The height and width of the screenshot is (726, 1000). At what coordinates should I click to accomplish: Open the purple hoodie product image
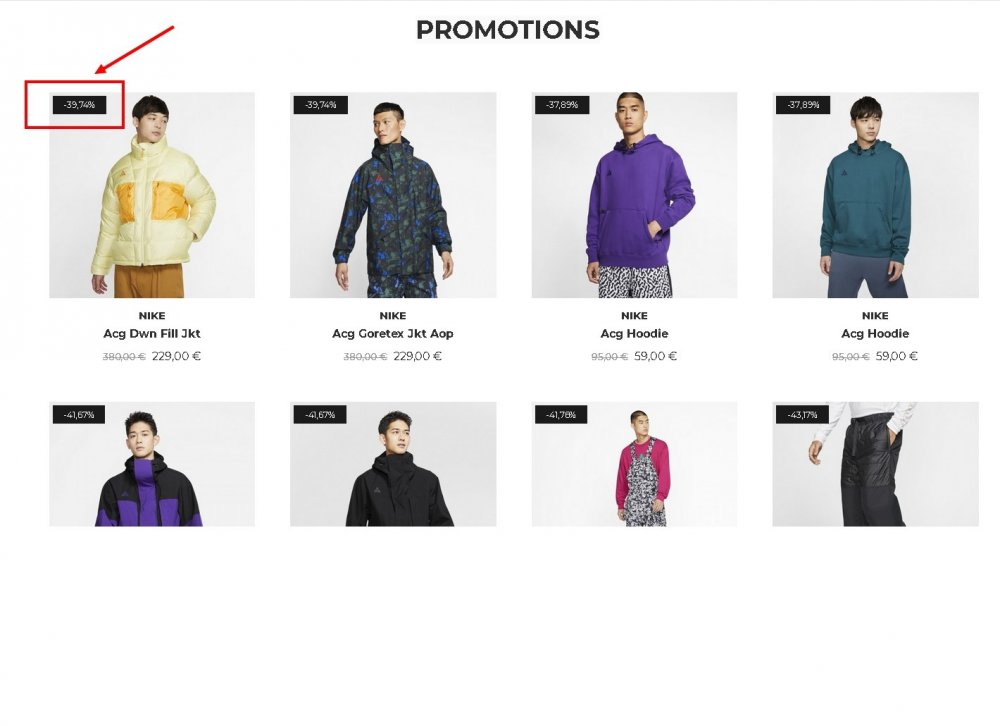click(635, 195)
